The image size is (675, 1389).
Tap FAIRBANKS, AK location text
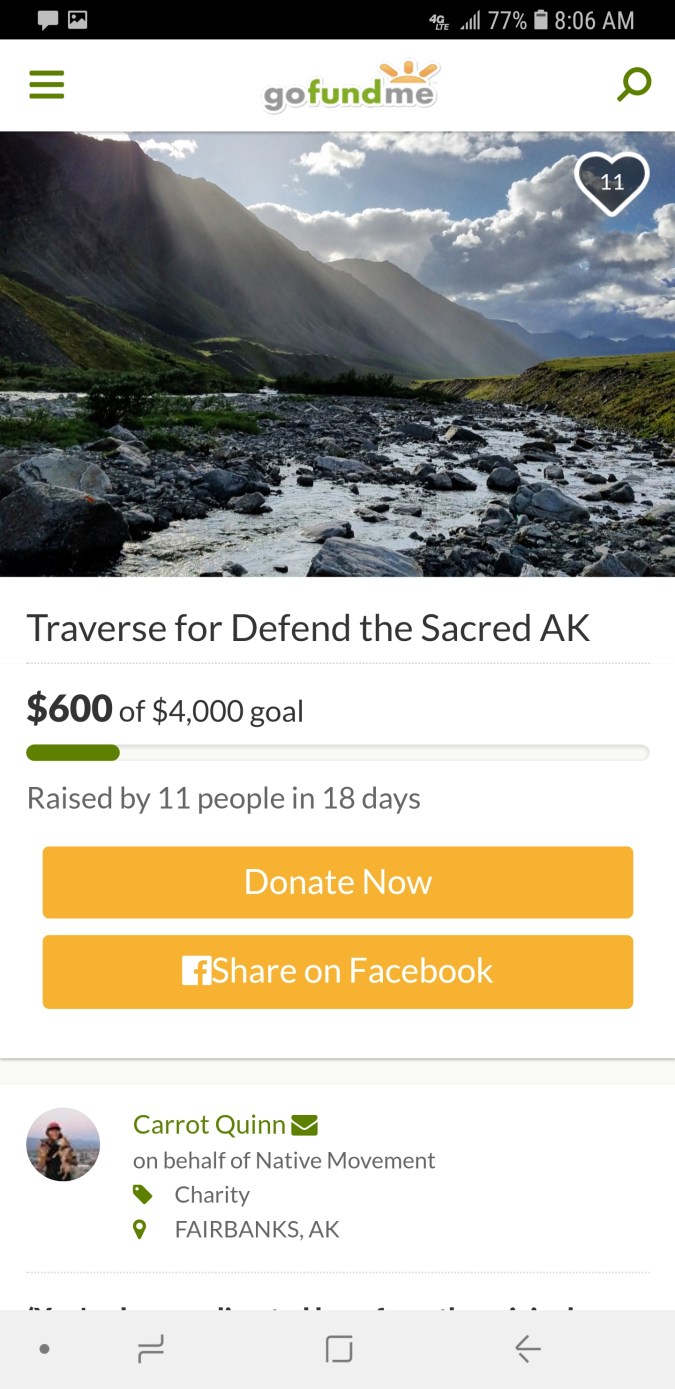tap(257, 1229)
